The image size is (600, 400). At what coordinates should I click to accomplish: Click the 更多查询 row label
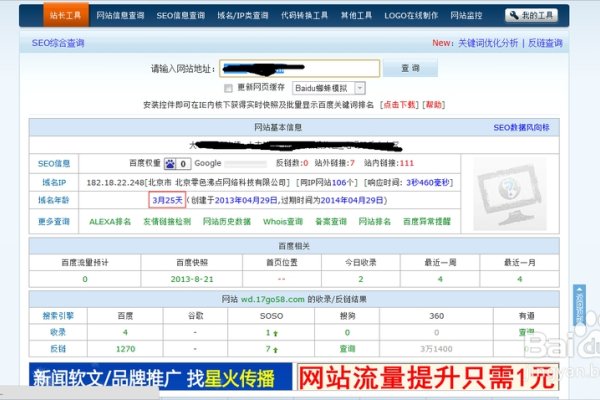click(x=54, y=222)
